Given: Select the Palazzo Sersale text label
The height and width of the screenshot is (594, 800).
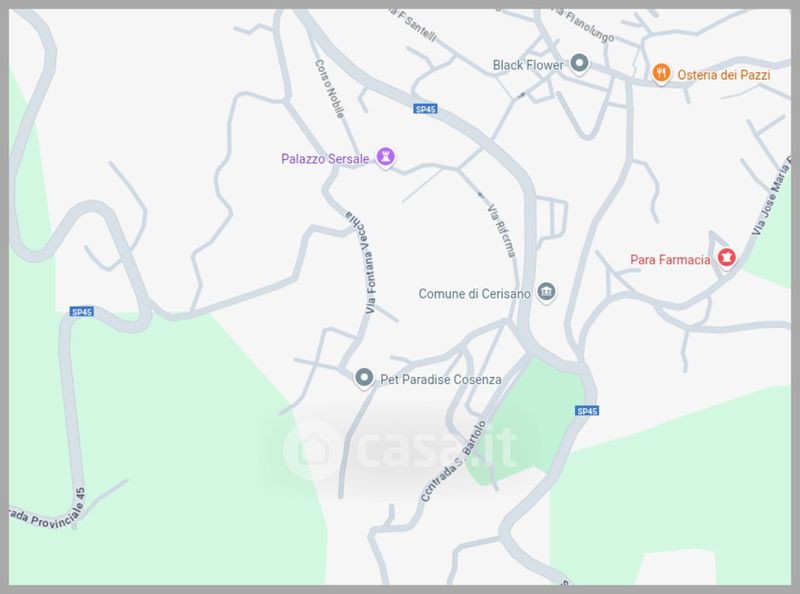Looking at the screenshot, I should [x=325, y=159].
